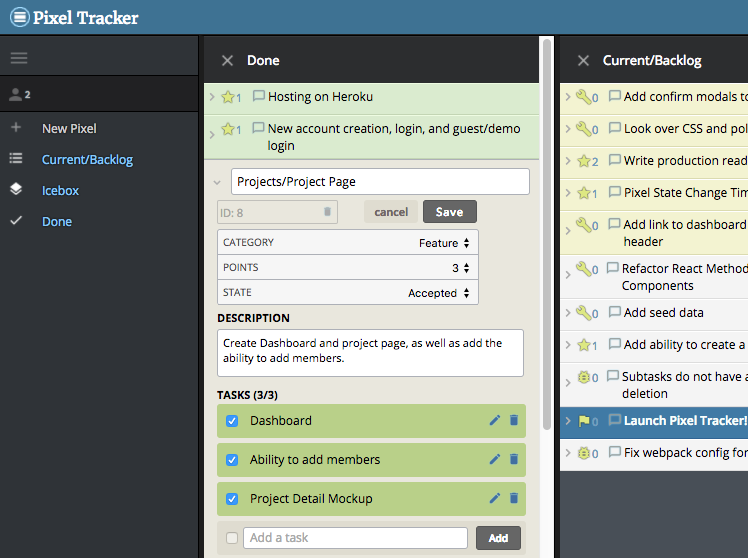Click the pixel title field Projects/Project Page
The width and height of the screenshot is (748, 558).
(380, 182)
